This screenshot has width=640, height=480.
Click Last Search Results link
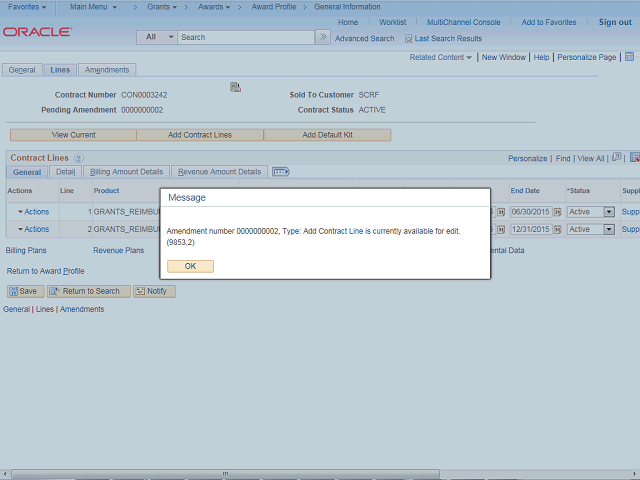point(448,39)
